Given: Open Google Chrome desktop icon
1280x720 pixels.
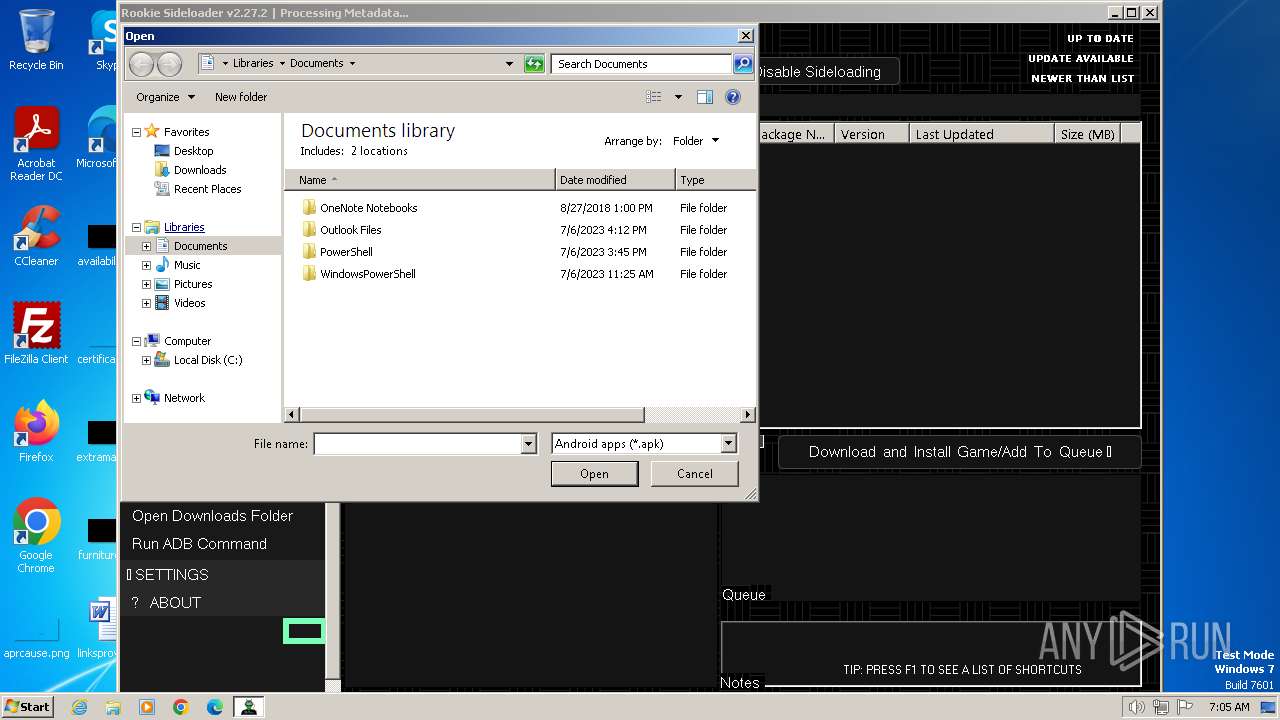Looking at the screenshot, I should click(x=36, y=535).
